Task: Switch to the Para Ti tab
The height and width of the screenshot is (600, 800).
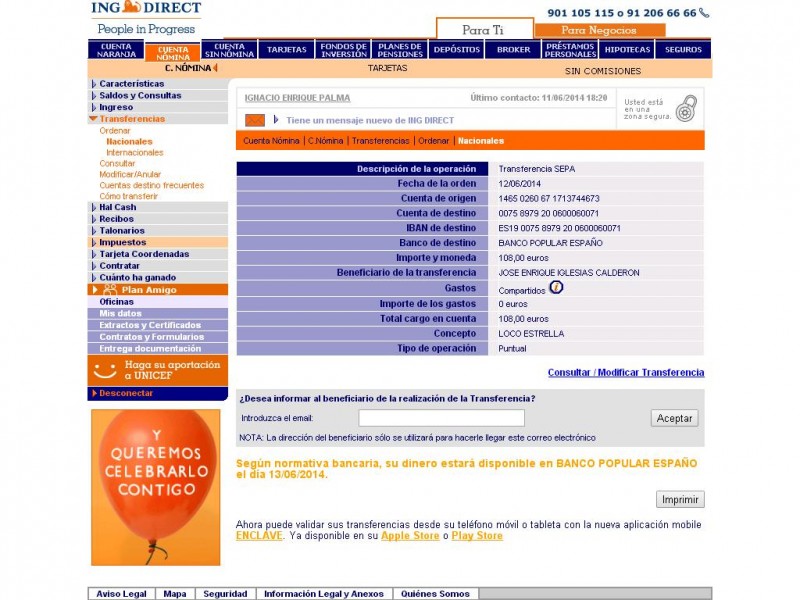Action: [484, 29]
